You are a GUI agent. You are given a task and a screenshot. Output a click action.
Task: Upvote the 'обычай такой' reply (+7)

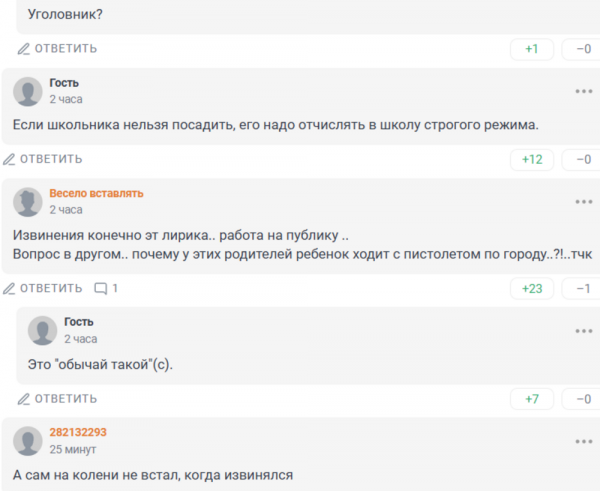531,399
